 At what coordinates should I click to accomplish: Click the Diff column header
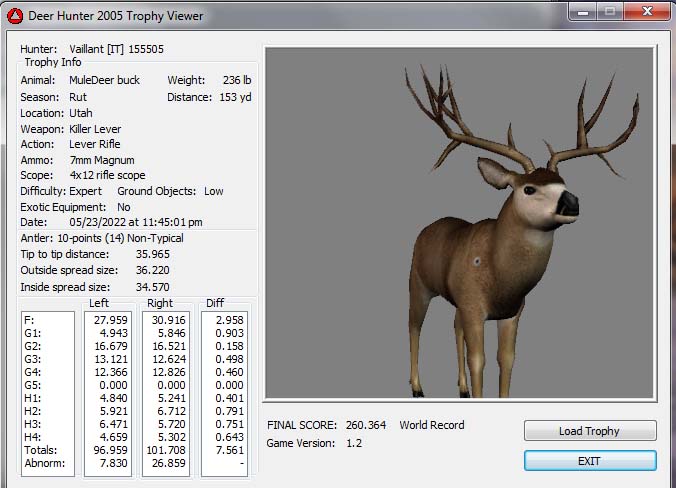click(215, 303)
